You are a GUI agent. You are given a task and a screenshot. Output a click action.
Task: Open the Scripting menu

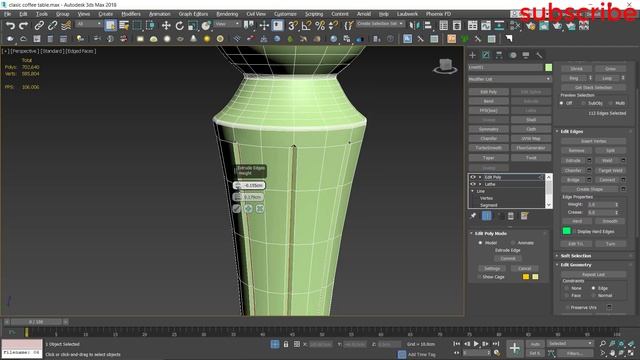click(x=314, y=14)
